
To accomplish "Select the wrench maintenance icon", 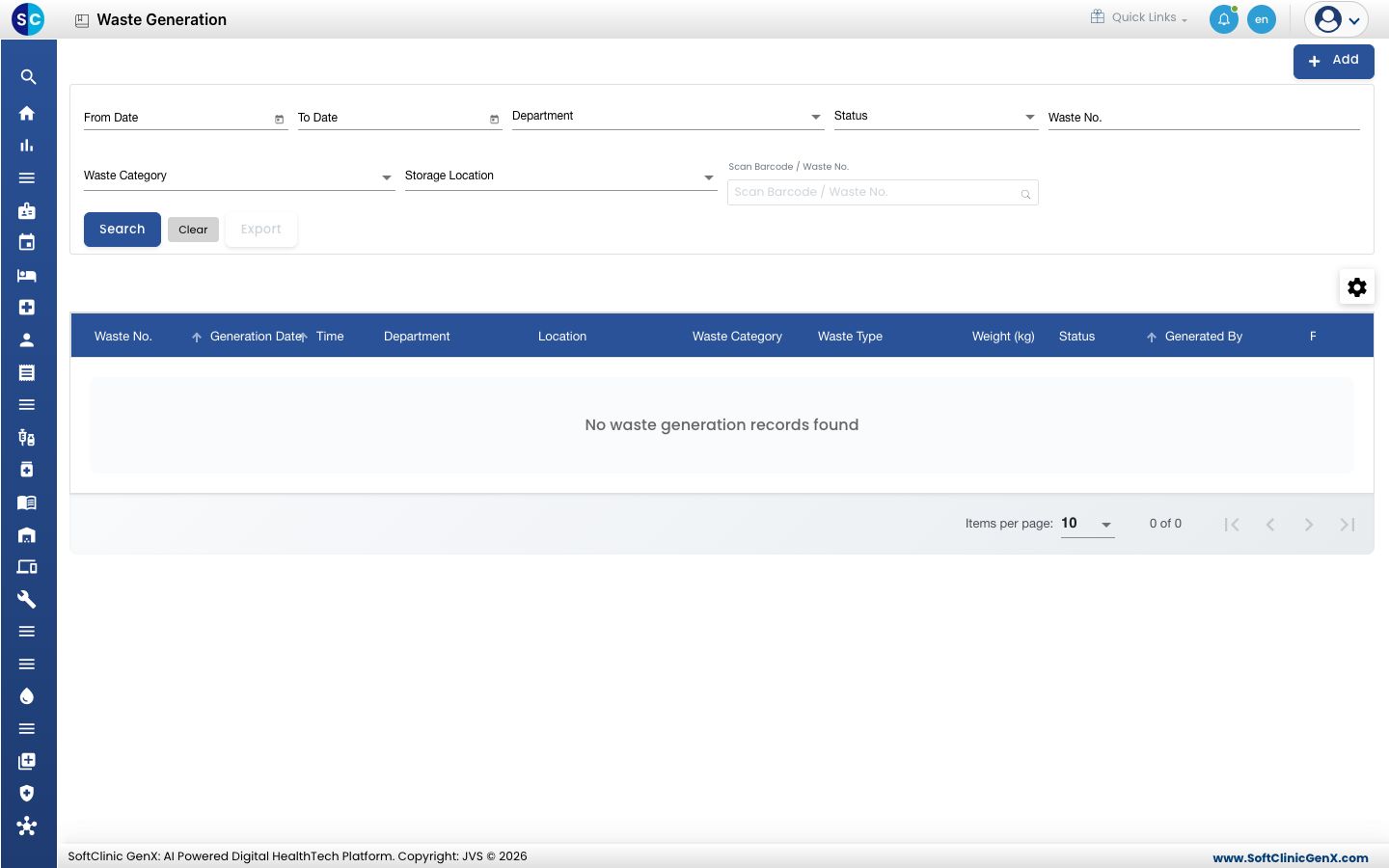I will [27, 599].
